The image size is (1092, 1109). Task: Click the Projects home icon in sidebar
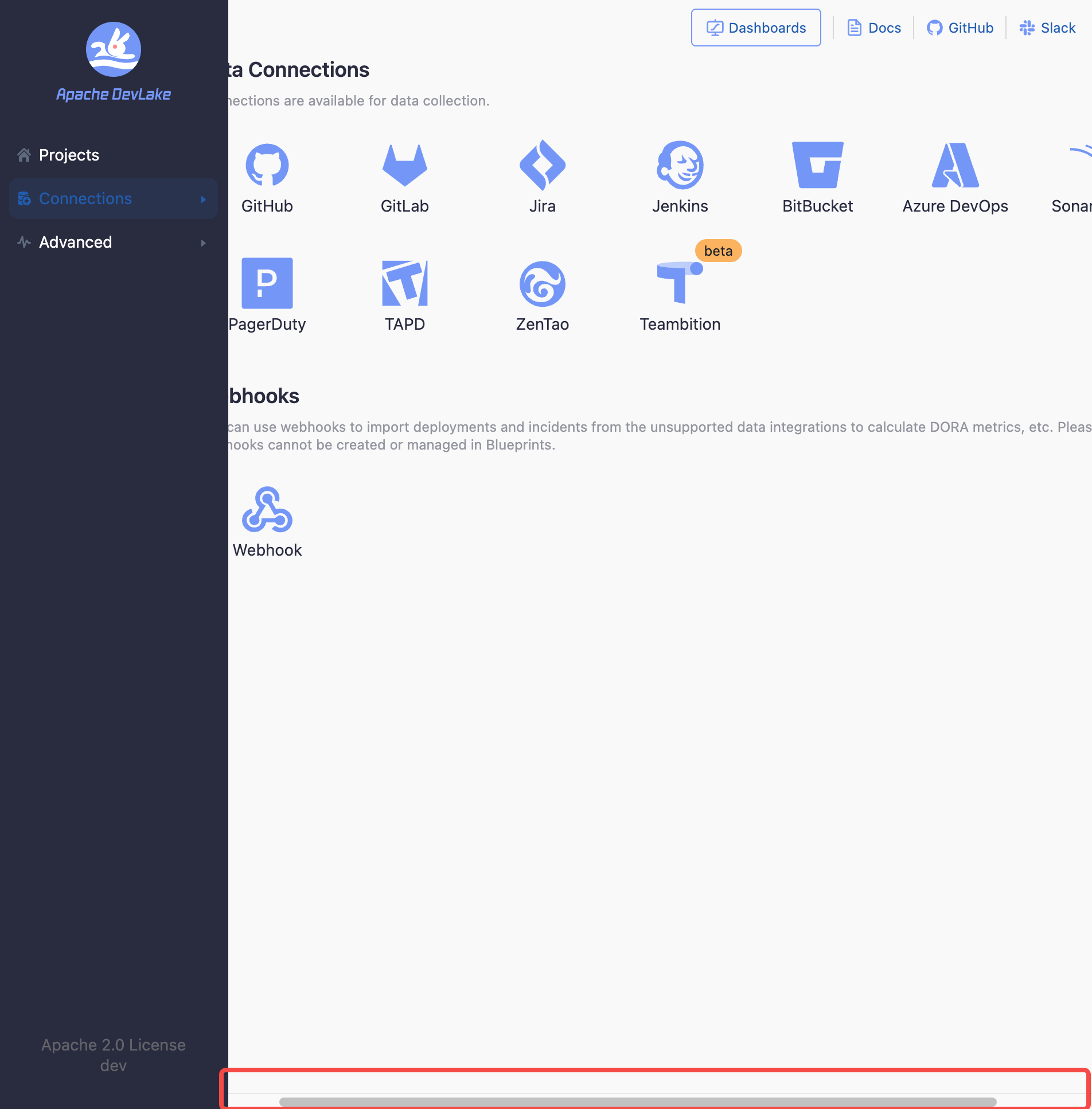coord(24,155)
